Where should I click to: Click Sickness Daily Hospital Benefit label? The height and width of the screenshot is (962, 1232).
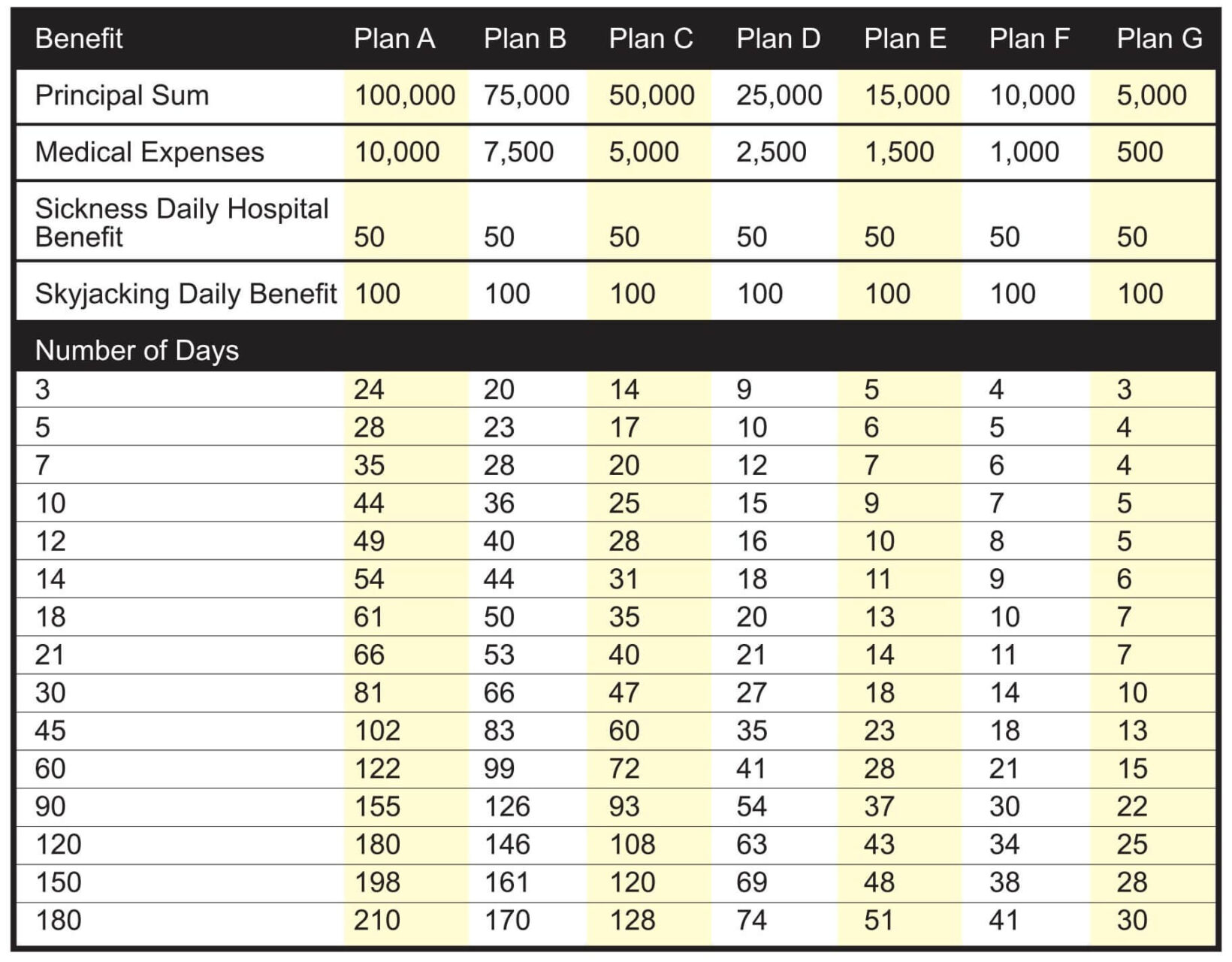click(x=181, y=222)
